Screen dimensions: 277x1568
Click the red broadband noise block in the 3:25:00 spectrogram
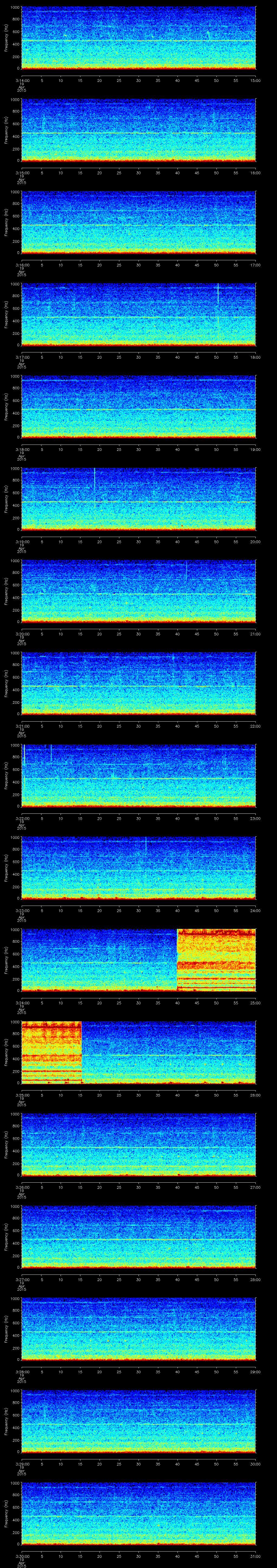(x=51, y=1052)
